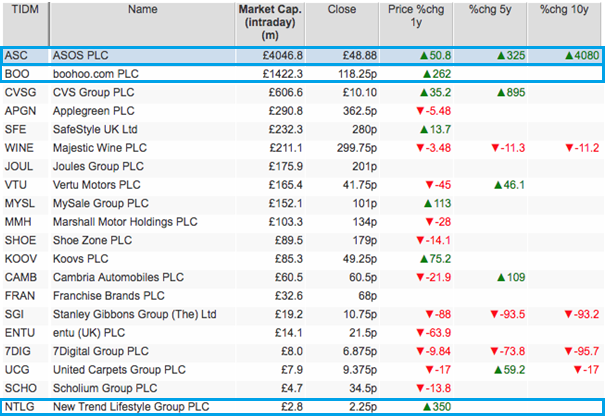Select Cambria Automobiles PLC name cell
Screen dimensions: 606x420
118,278
